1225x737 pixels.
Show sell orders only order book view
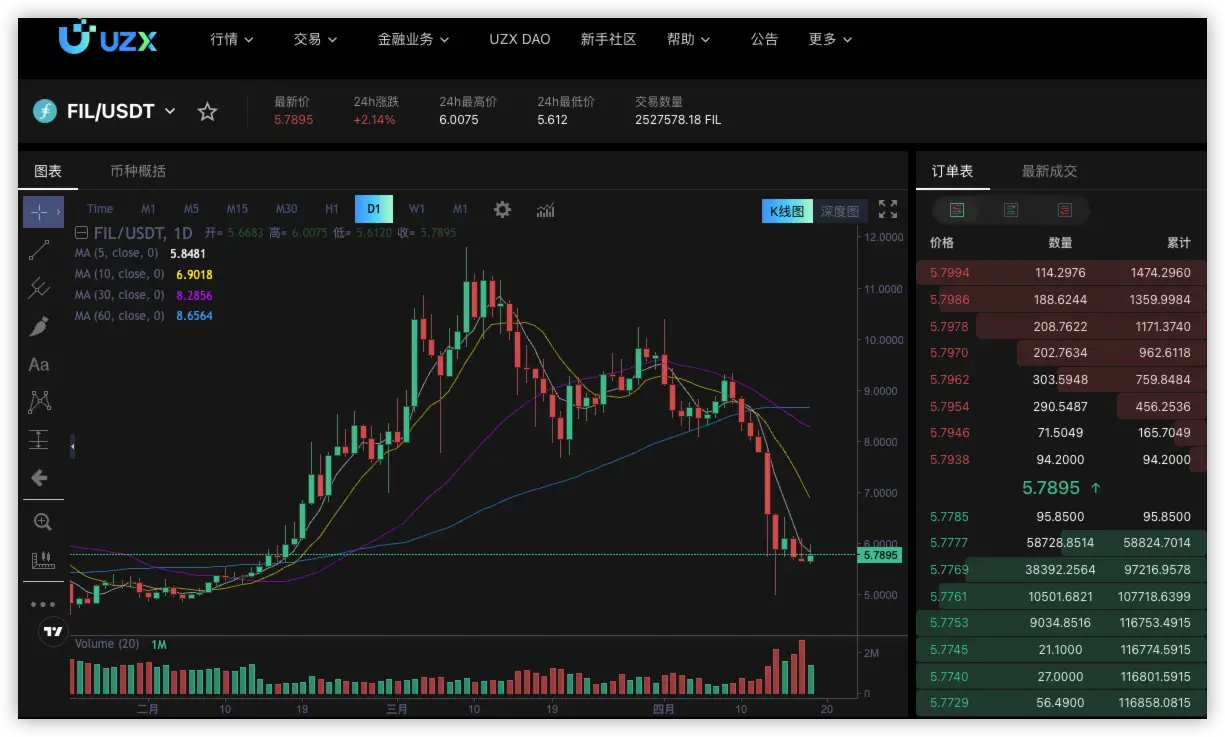point(1064,210)
